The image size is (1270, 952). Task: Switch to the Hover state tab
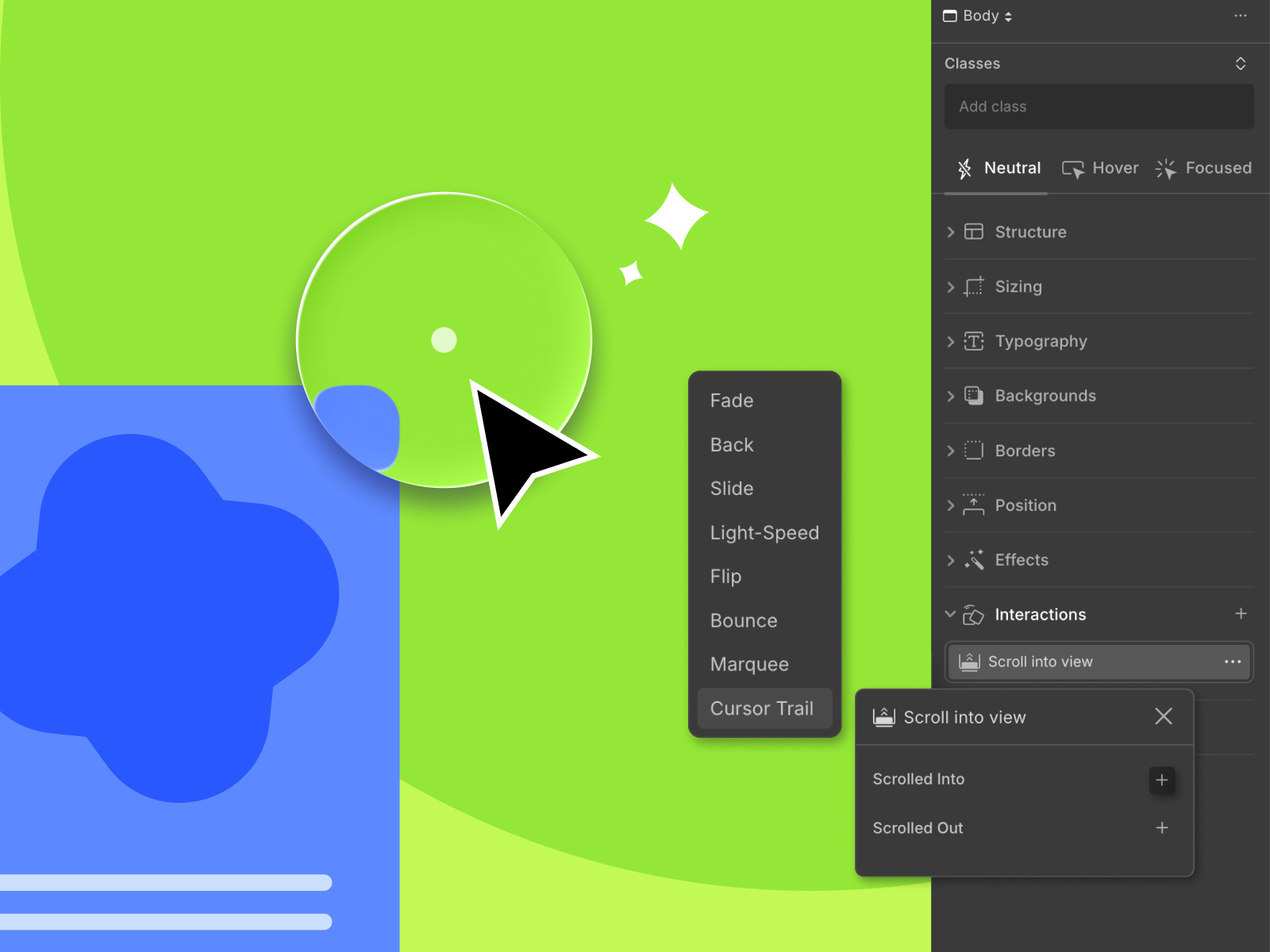click(1100, 168)
